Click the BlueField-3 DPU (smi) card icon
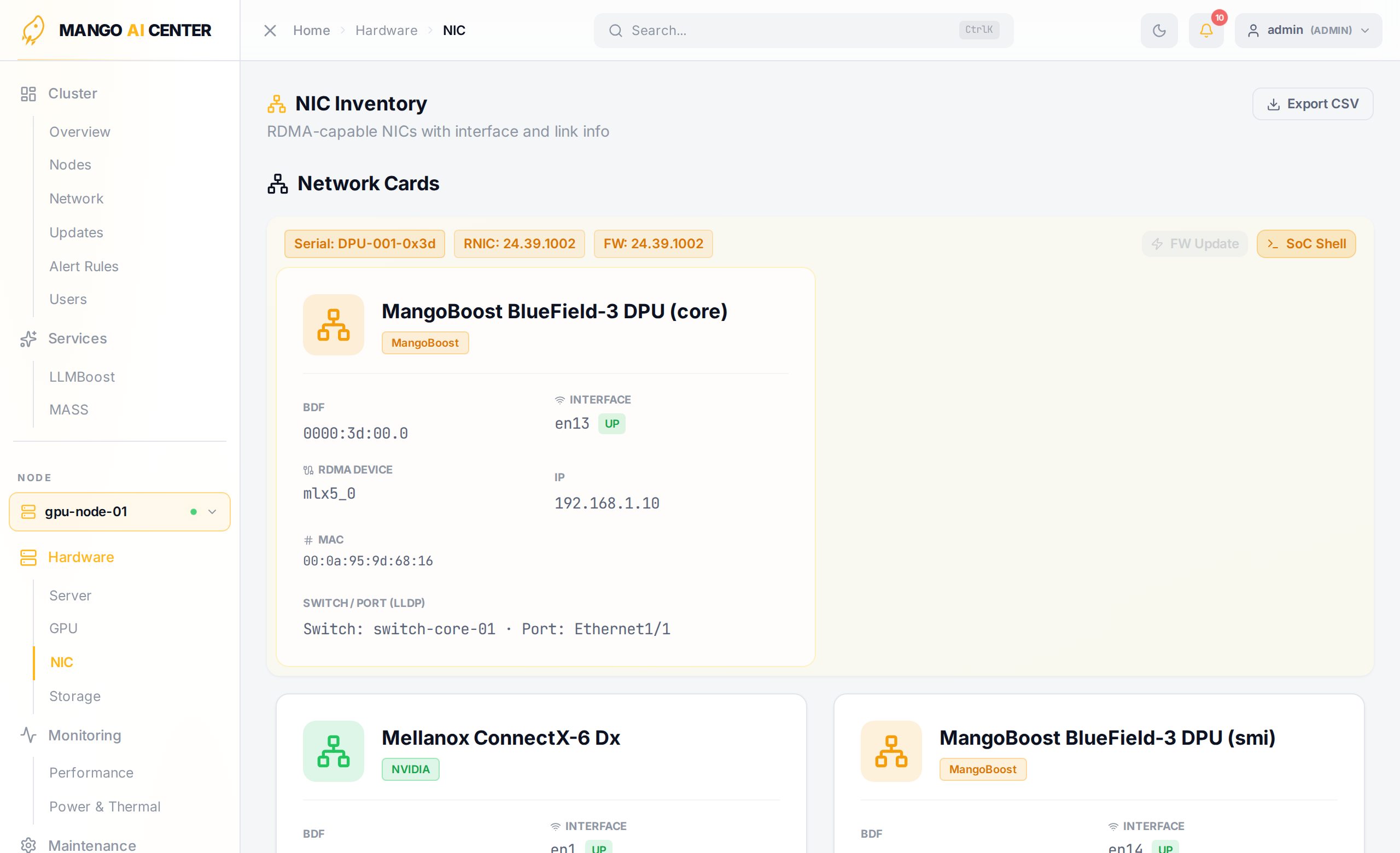1400x853 pixels. pyautogui.click(x=891, y=751)
